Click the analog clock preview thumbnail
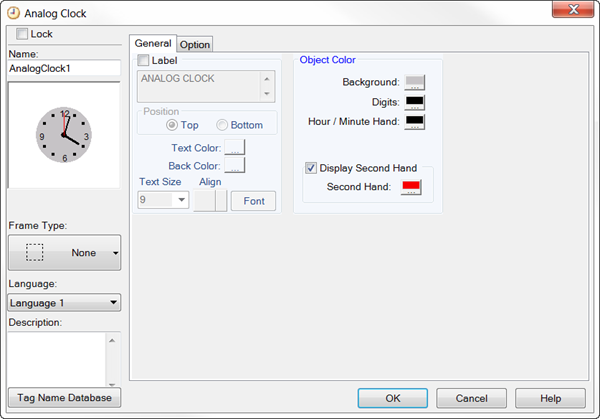The image size is (600, 419). [x=64, y=135]
